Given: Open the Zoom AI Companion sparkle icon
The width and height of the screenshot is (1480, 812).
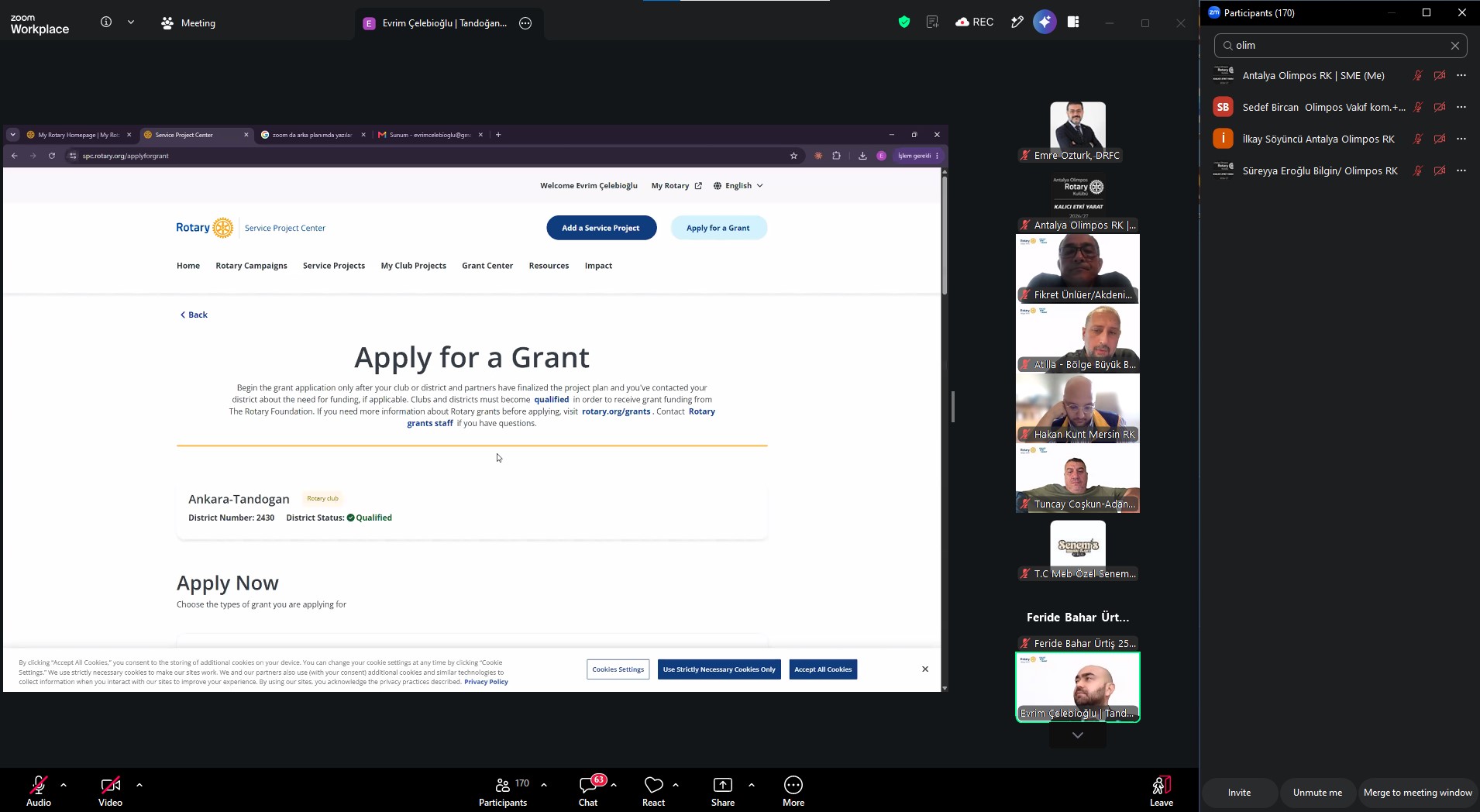Looking at the screenshot, I should [x=1045, y=22].
